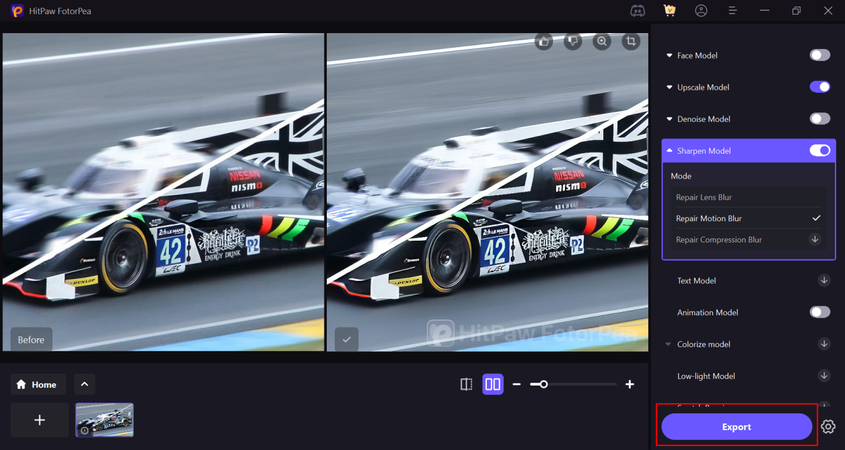Turn off the Upscale Model toggle

coord(819,87)
